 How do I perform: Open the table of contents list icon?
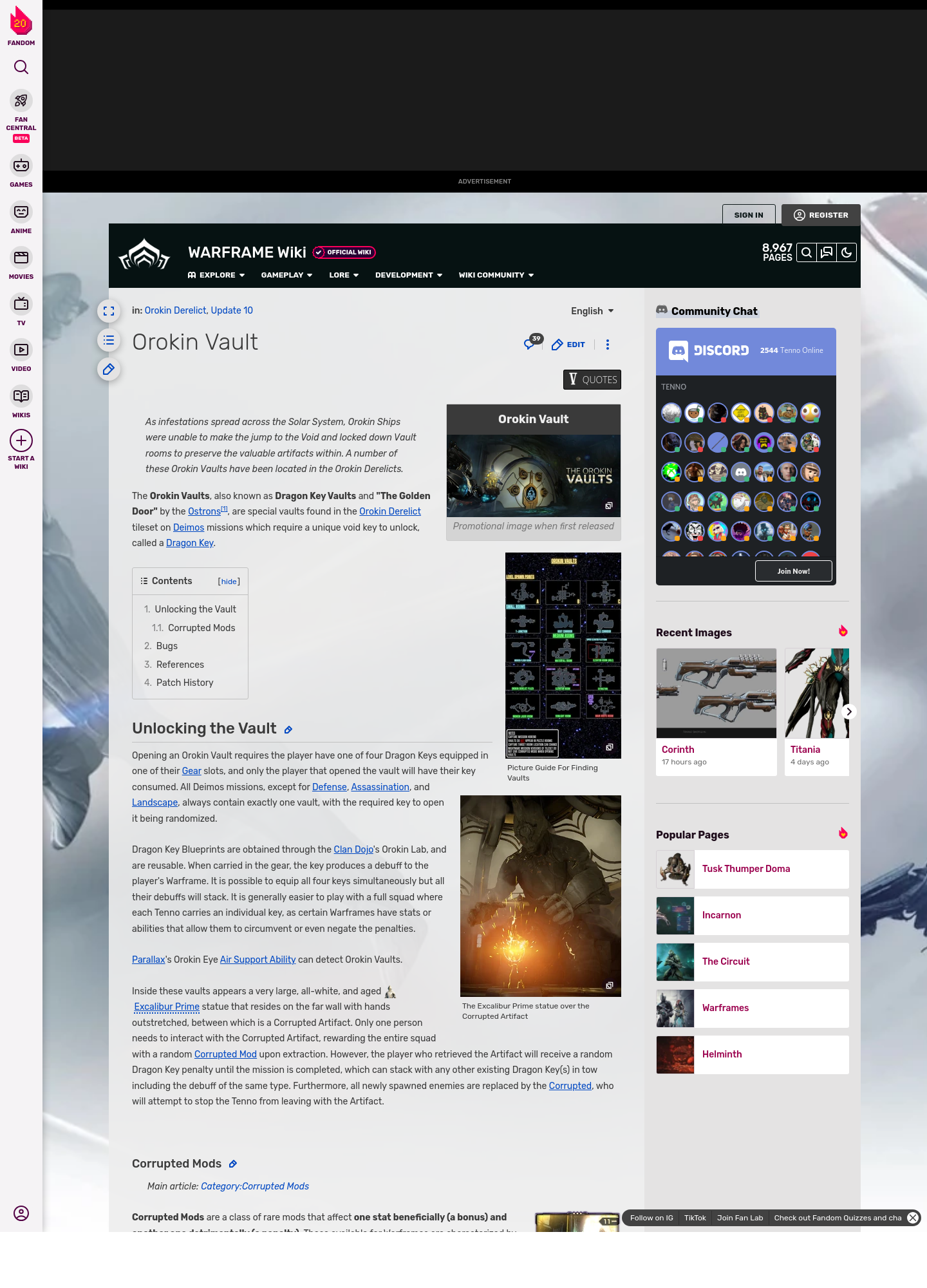pos(109,340)
